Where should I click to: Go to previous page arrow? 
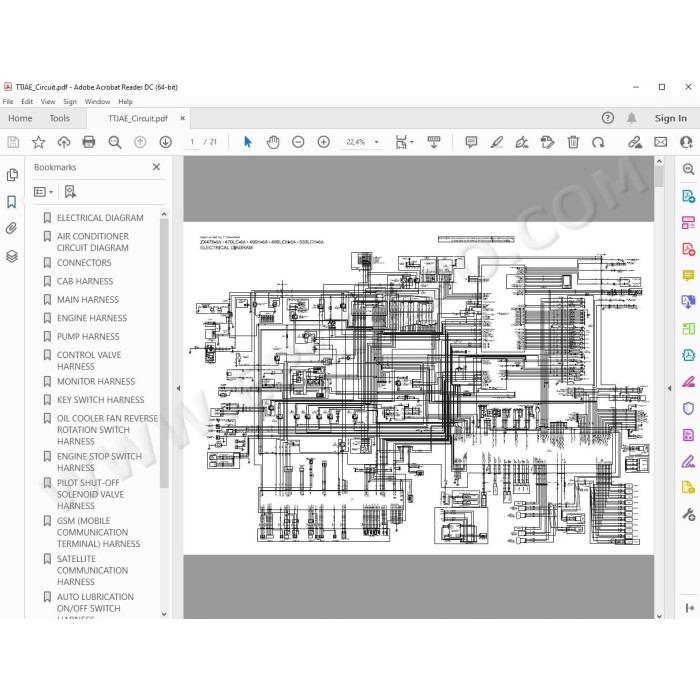click(x=140, y=142)
